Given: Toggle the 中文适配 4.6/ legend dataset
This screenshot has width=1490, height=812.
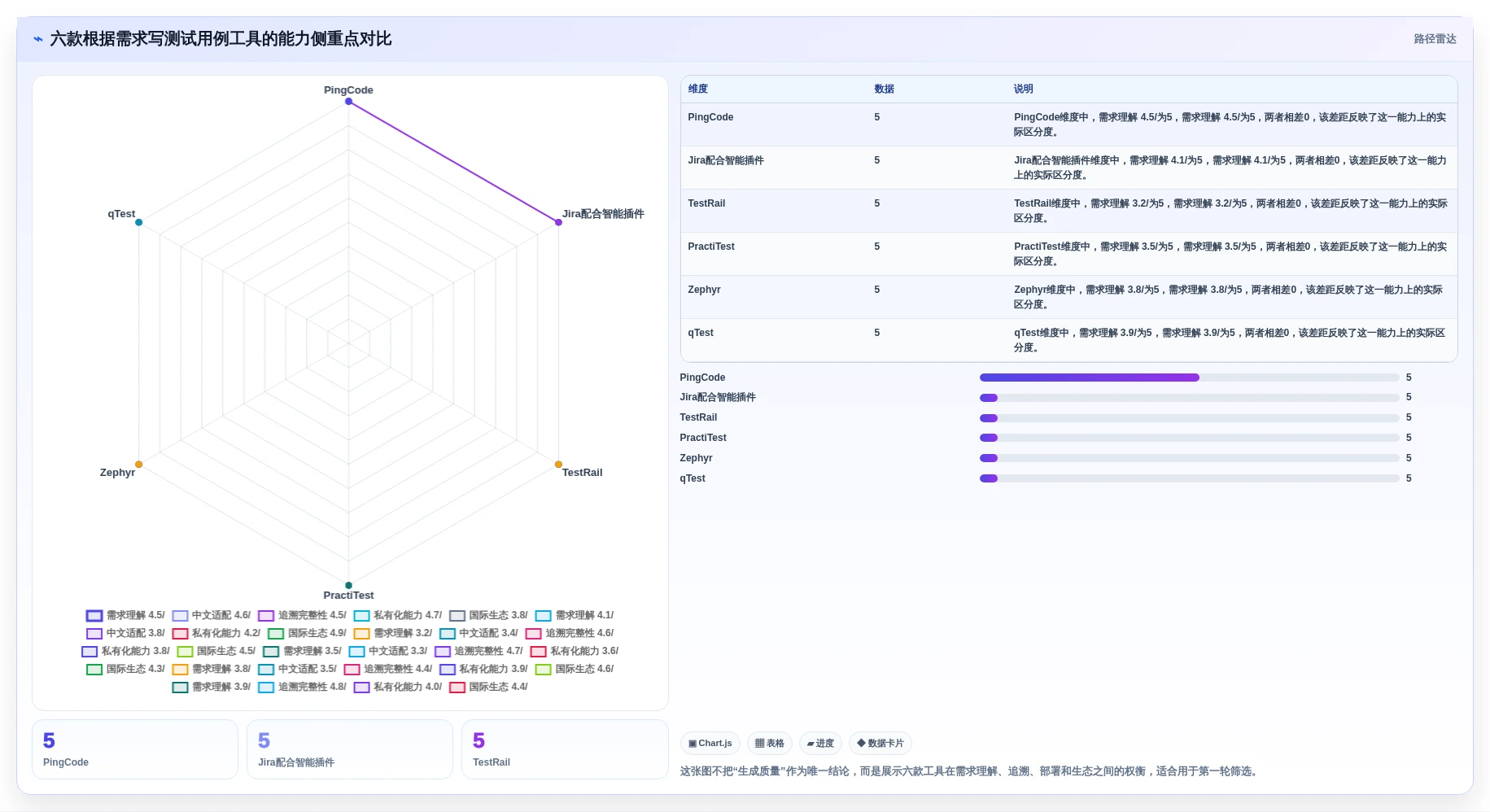Looking at the screenshot, I should pos(212,616).
